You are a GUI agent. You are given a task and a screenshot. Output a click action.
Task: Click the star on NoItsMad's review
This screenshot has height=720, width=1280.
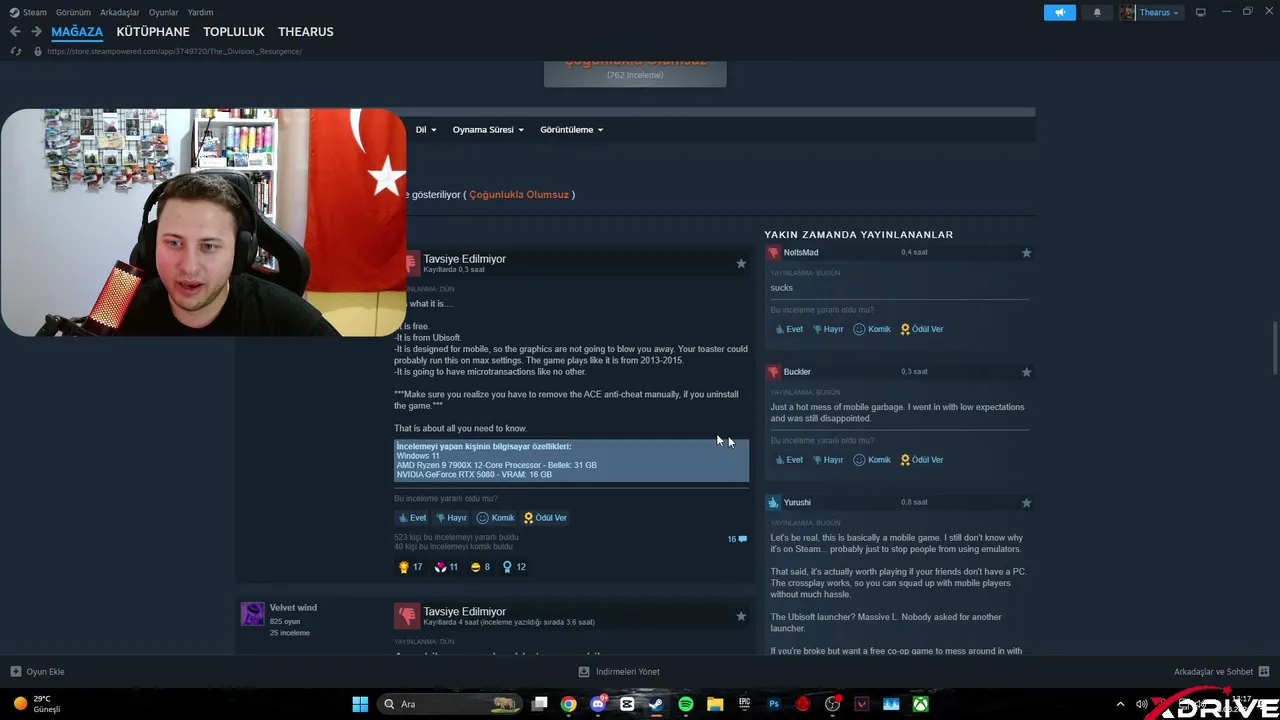pos(1026,253)
